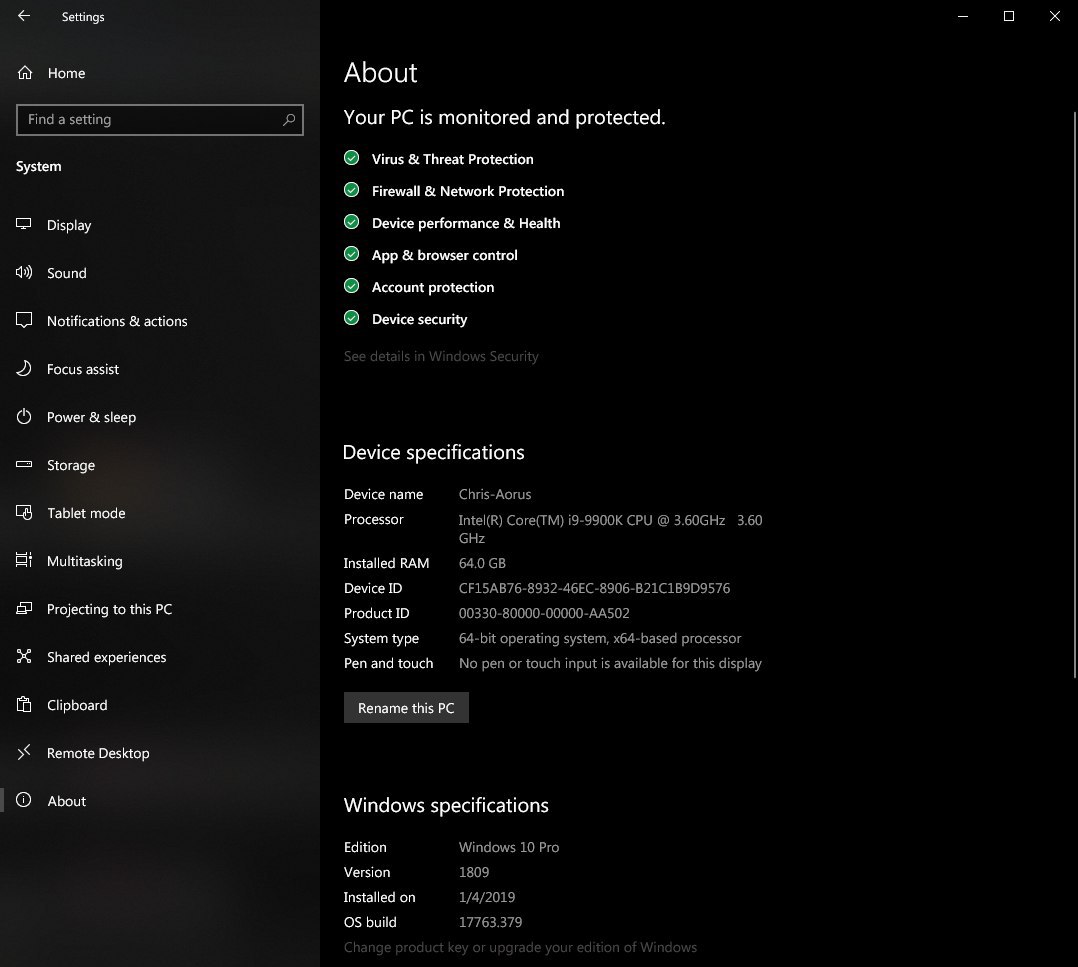Open See details in Windows Security link
Image resolution: width=1078 pixels, height=967 pixels.
click(441, 357)
